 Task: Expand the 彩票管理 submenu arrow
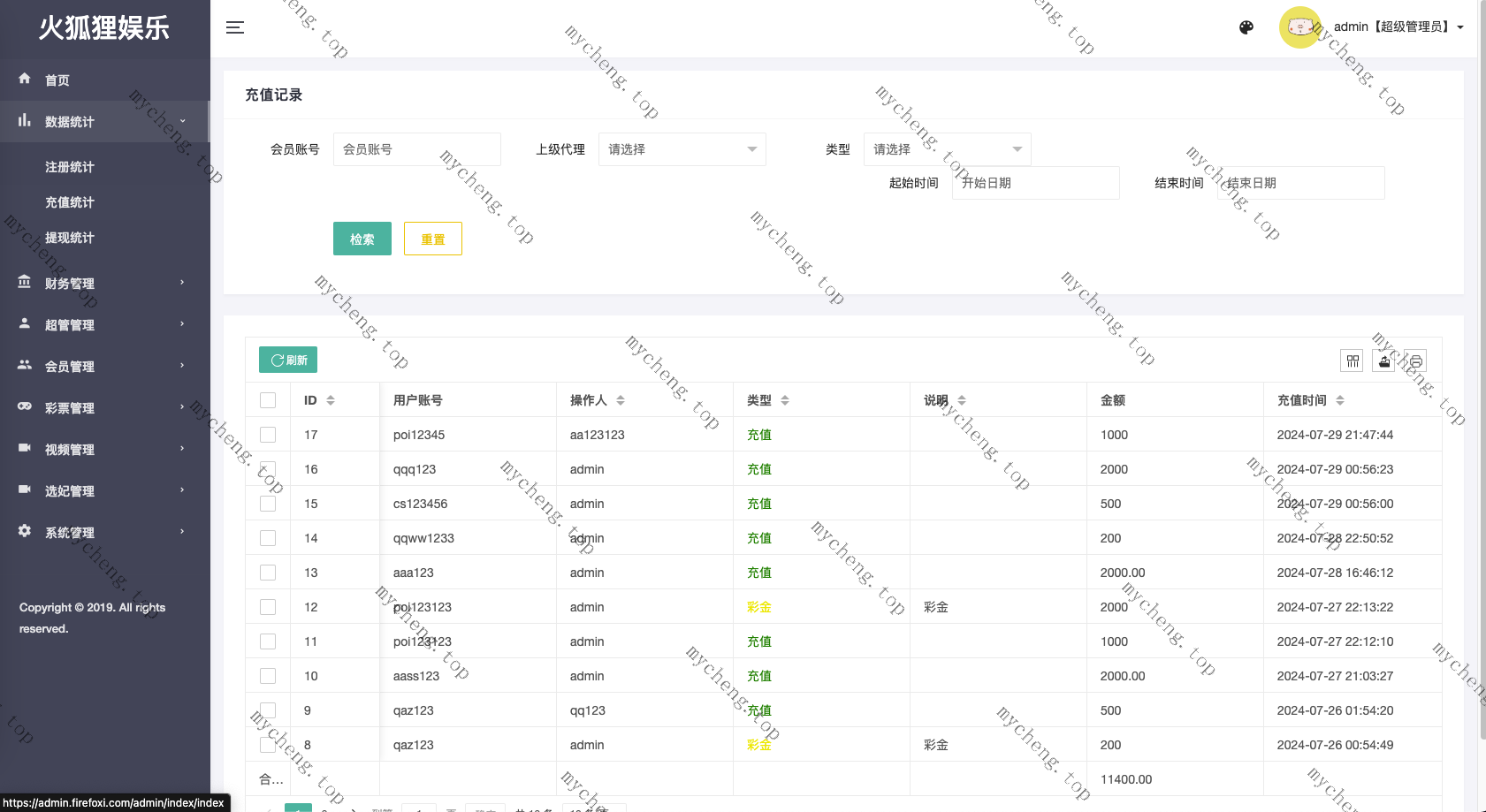pos(183,407)
